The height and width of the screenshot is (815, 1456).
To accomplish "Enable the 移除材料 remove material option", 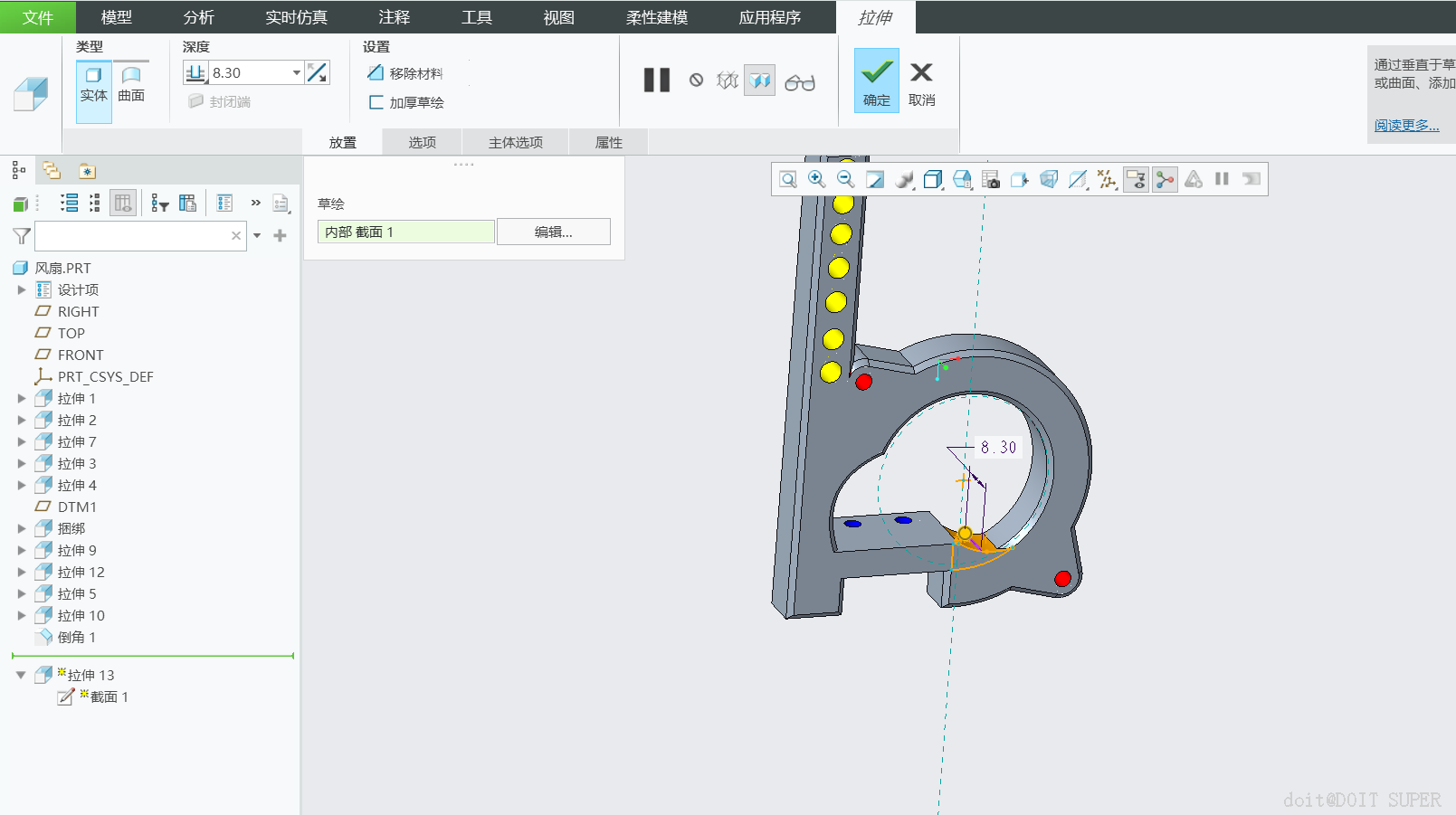I will click(x=404, y=73).
